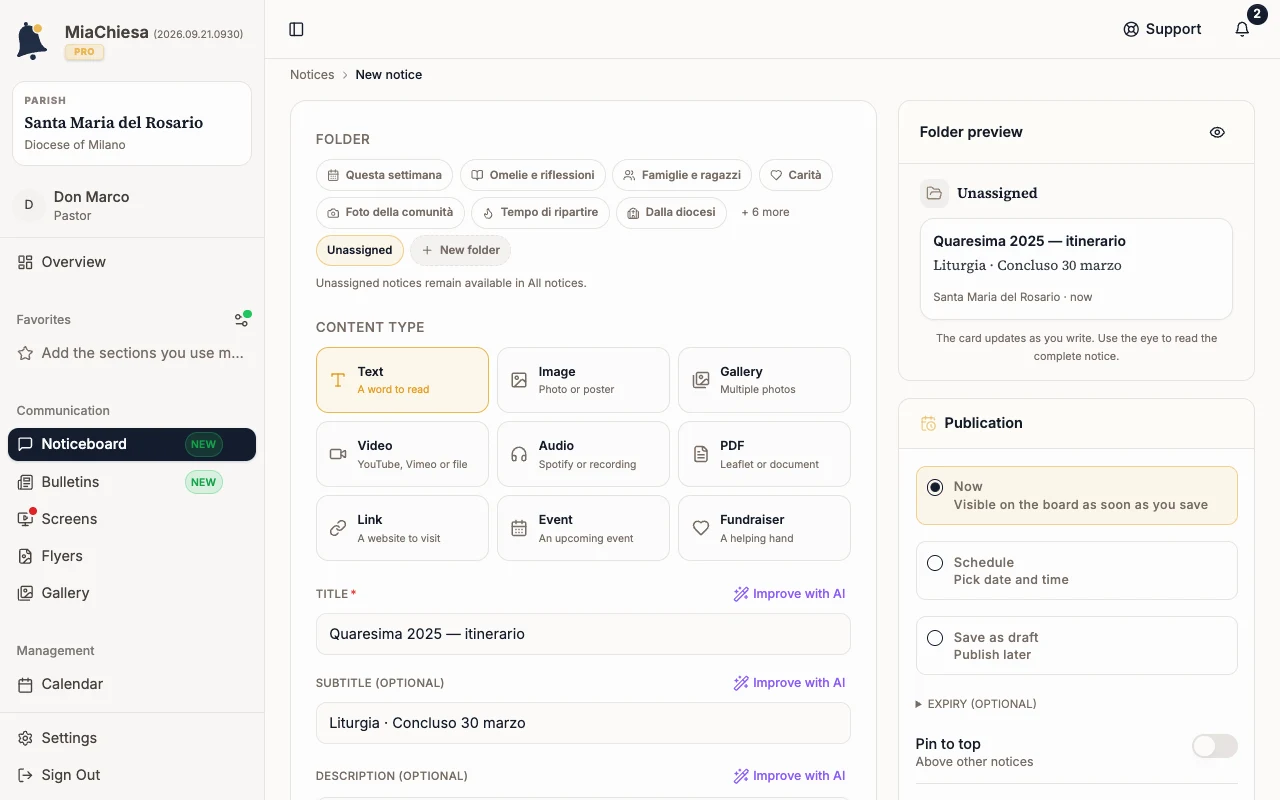The image size is (1280, 800).
Task: Click the Title input field
Action: [x=583, y=634]
